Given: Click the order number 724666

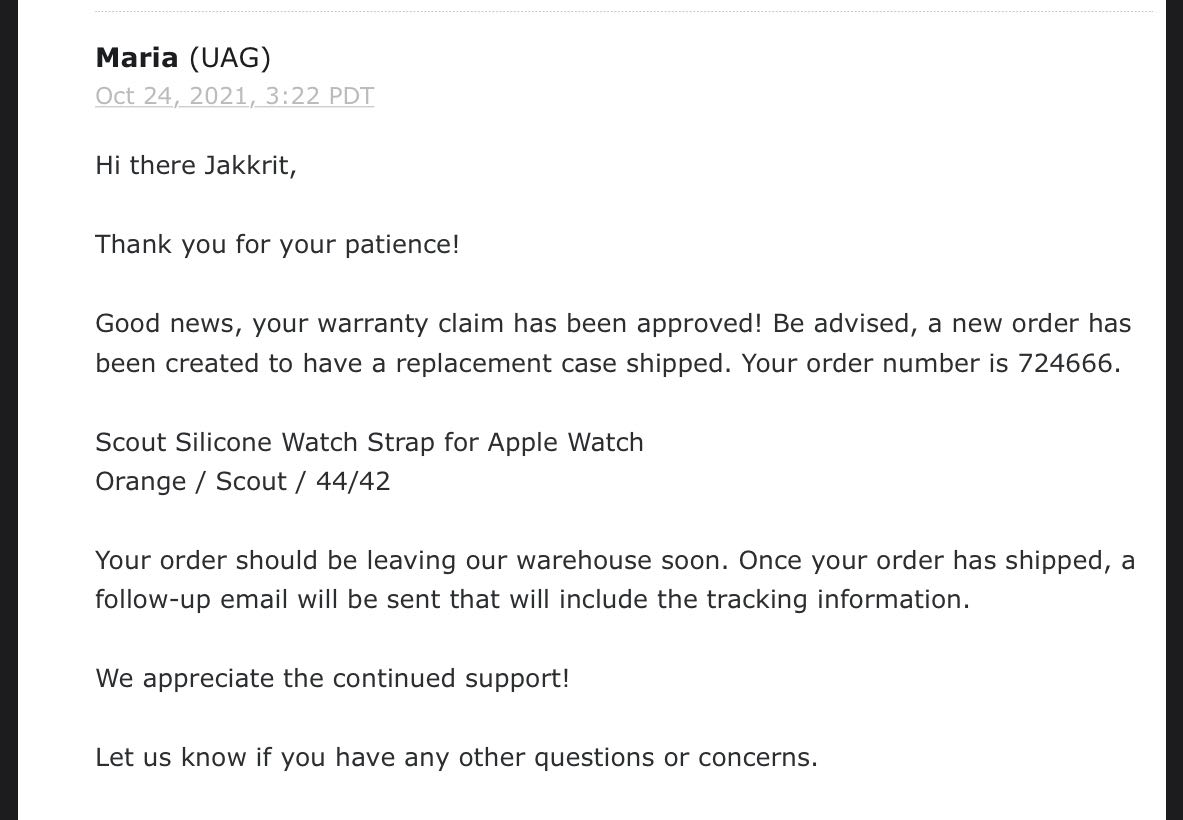Looking at the screenshot, I should point(1065,363).
